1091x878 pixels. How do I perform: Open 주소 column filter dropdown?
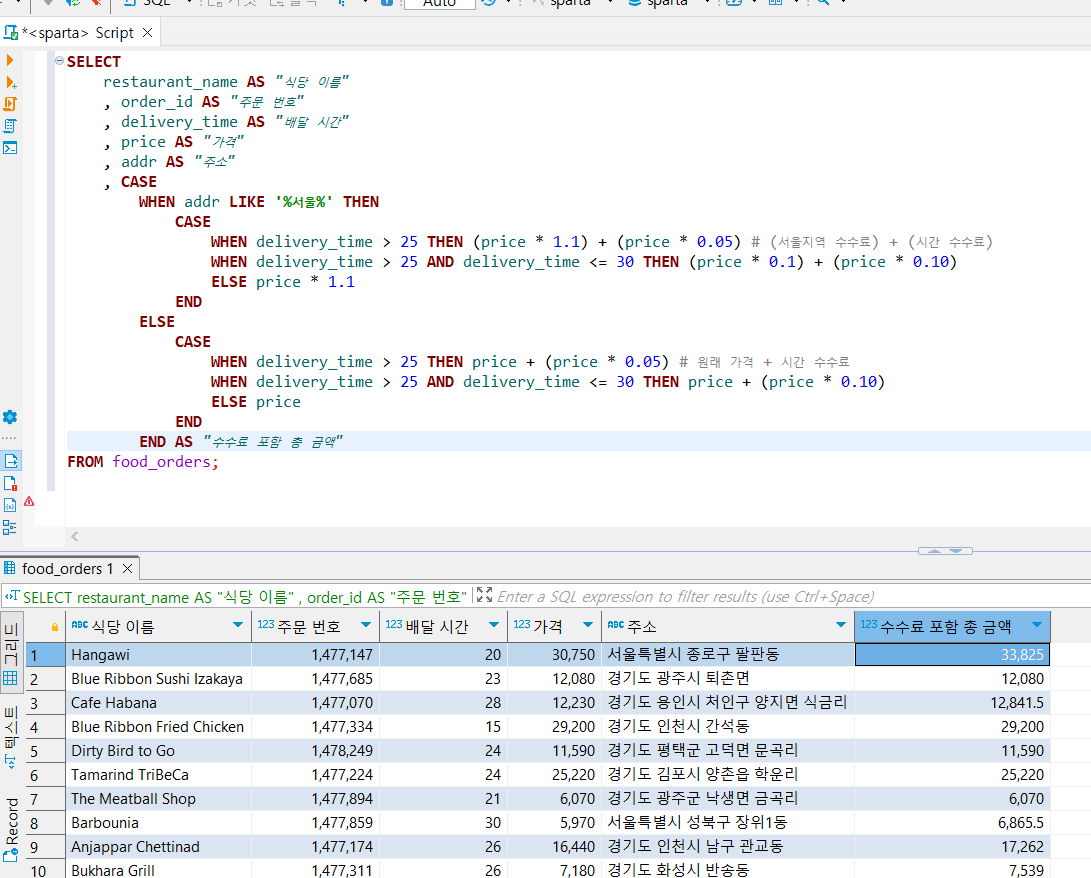tap(841, 625)
